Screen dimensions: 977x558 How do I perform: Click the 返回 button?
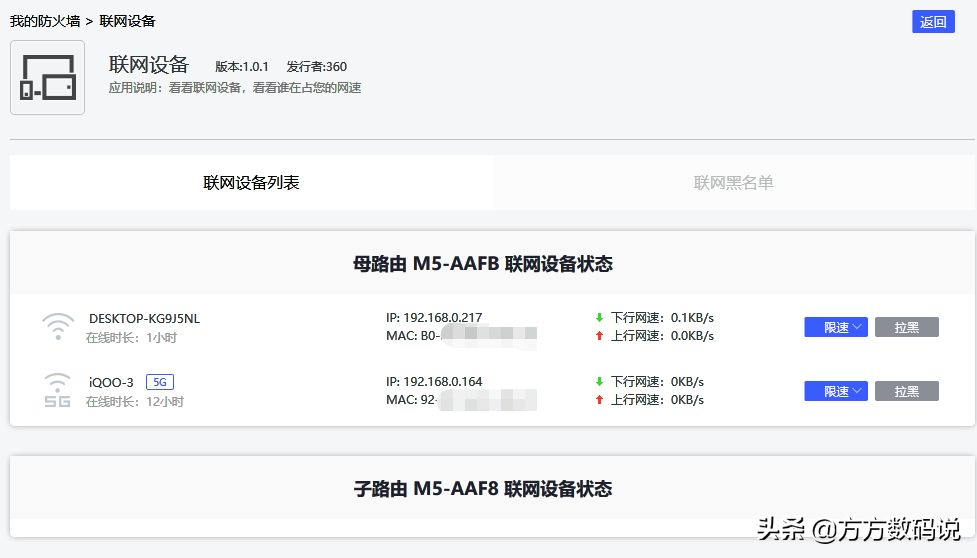point(933,22)
